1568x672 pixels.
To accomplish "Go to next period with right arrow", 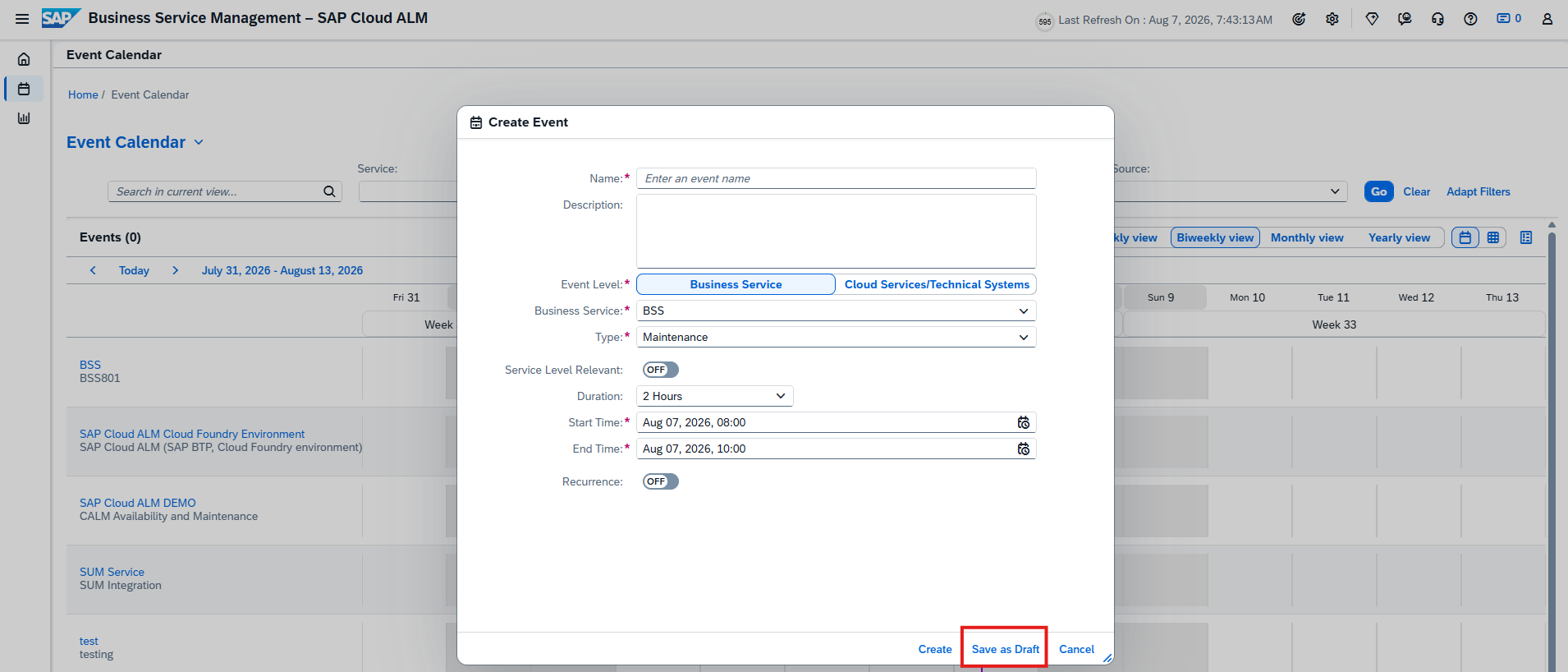I will click(175, 270).
